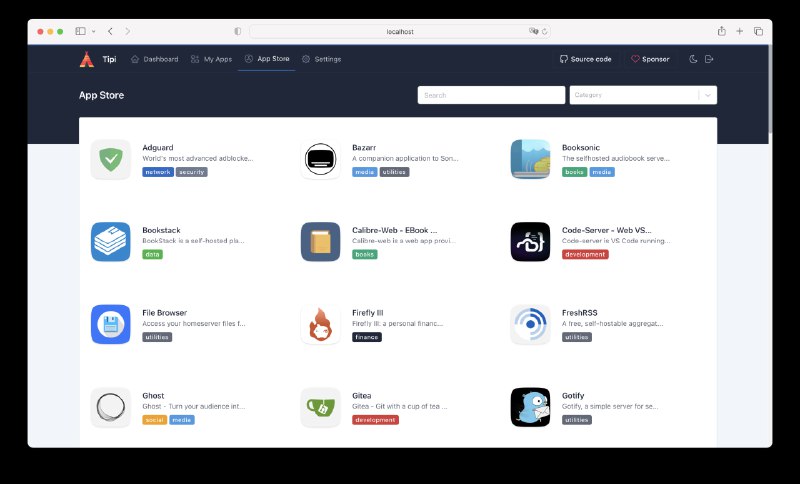Viewport: 800px width, 484px height.
Task: Click the app Search input field
Action: (x=491, y=95)
